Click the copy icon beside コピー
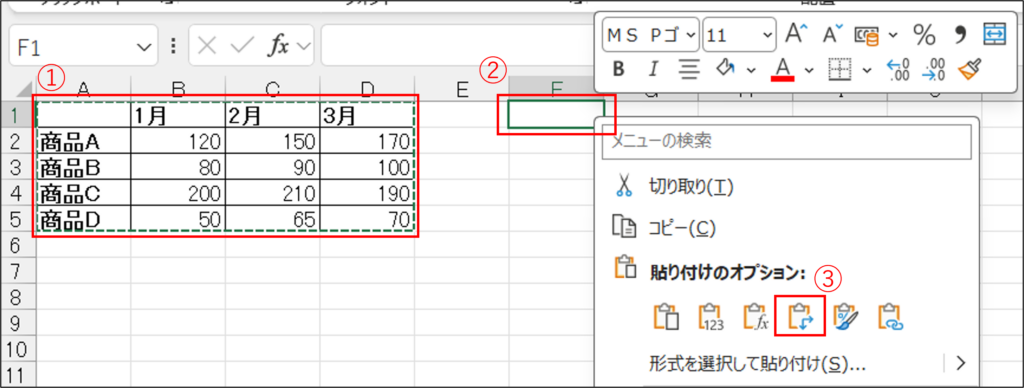Screen dimensions: 1024x388 [623, 227]
